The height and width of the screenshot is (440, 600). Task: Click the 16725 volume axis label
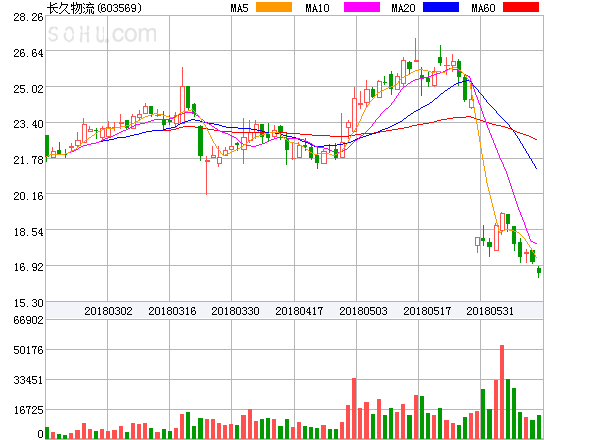(28, 410)
